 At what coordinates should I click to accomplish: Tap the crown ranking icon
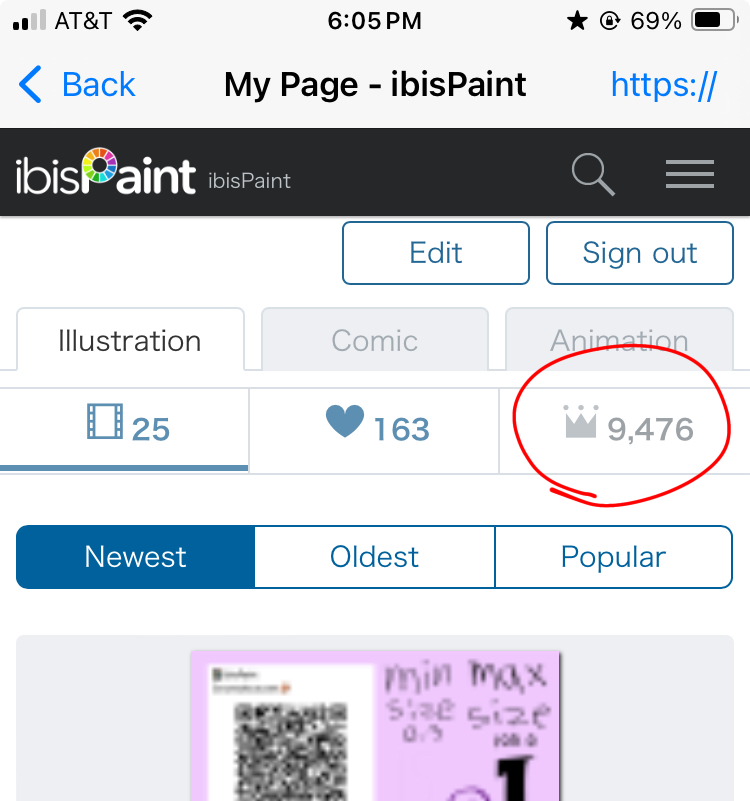[x=581, y=424]
